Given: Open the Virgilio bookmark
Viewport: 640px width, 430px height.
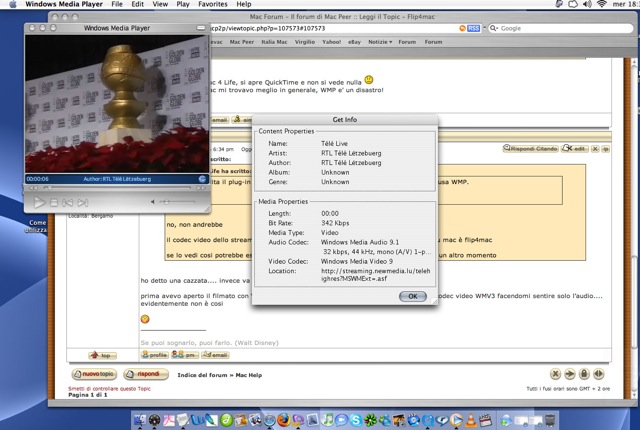Looking at the screenshot, I should click(305, 42).
